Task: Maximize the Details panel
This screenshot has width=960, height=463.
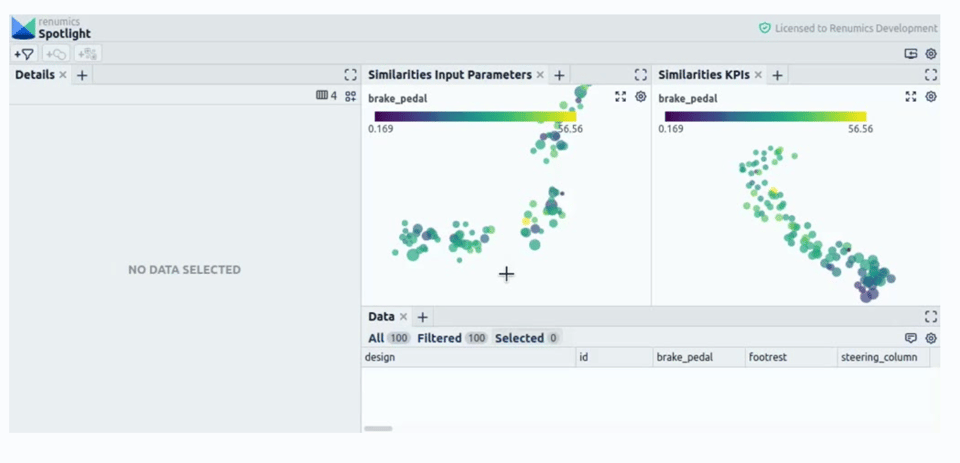Action: [x=350, y=75]
